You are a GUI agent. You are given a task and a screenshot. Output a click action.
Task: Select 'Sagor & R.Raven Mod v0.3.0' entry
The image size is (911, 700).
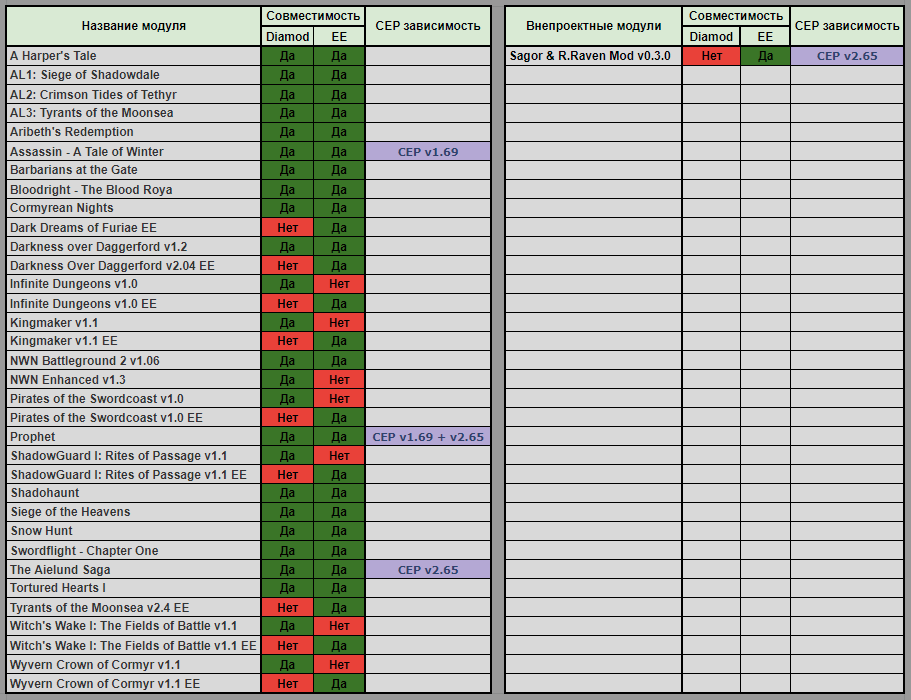[590, 56]
